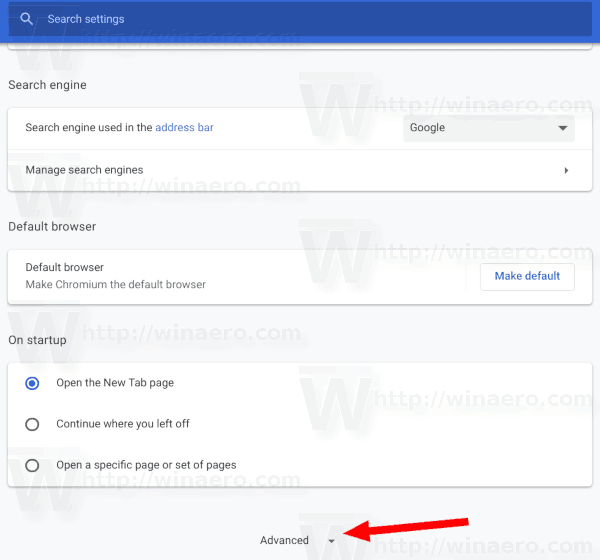Click the "Continue where you left off" label text

pos(123,424)
